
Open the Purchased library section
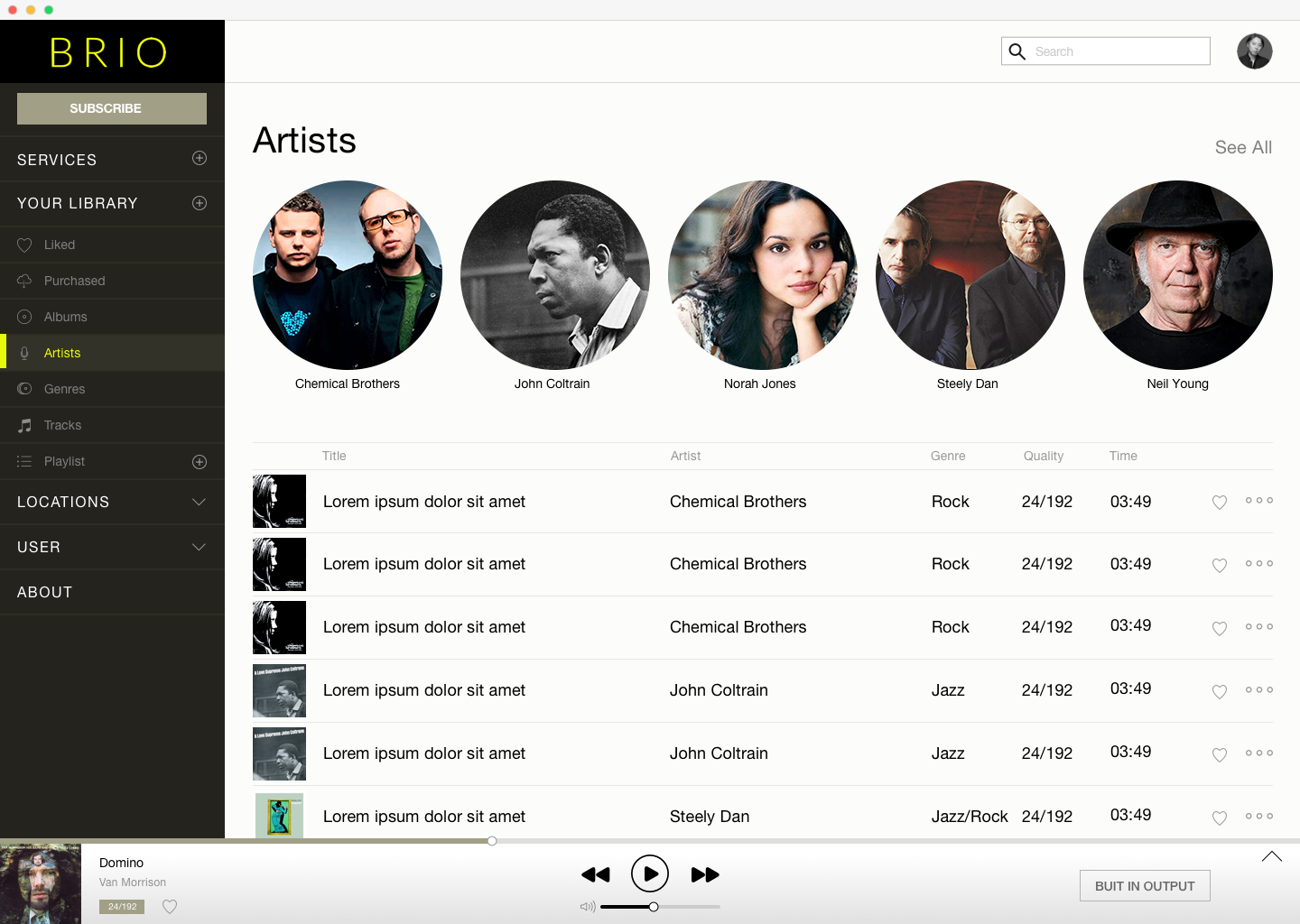click(x=112, y=281)
